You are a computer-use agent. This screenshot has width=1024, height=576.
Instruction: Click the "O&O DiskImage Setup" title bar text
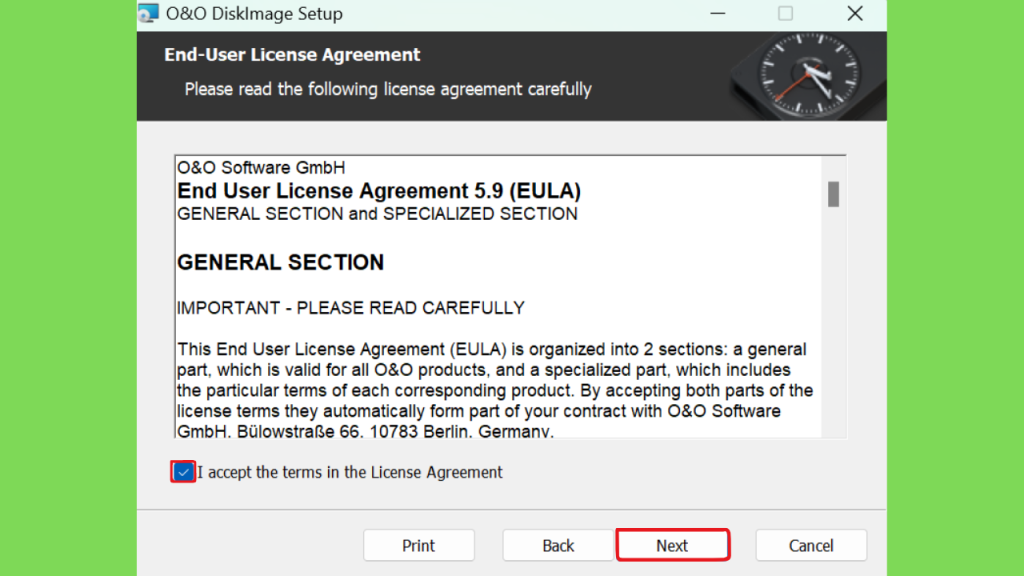coord(254,14)
